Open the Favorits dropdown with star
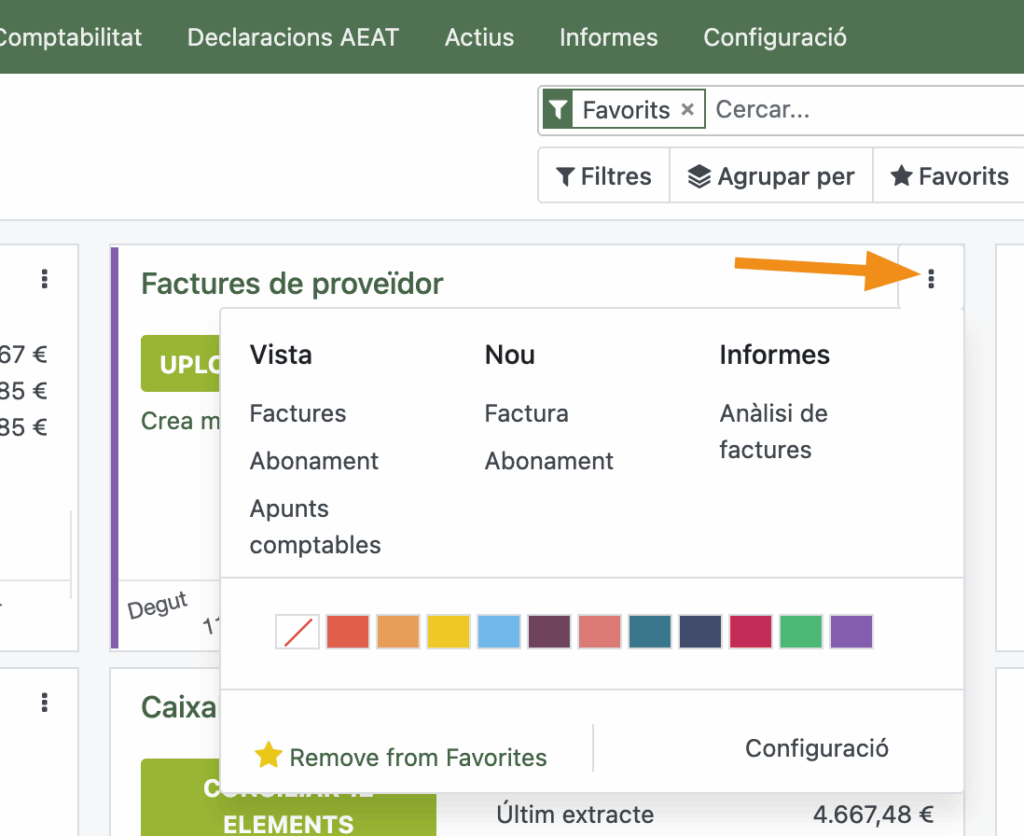1024x836 pixels. pos(949,177)
